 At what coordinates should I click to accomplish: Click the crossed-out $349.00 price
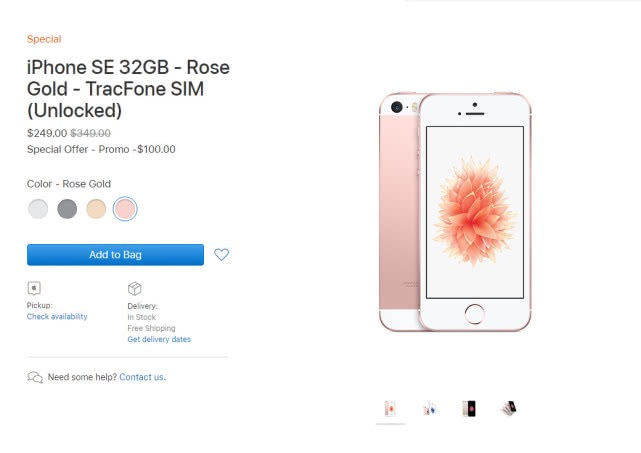coord(90,133)
